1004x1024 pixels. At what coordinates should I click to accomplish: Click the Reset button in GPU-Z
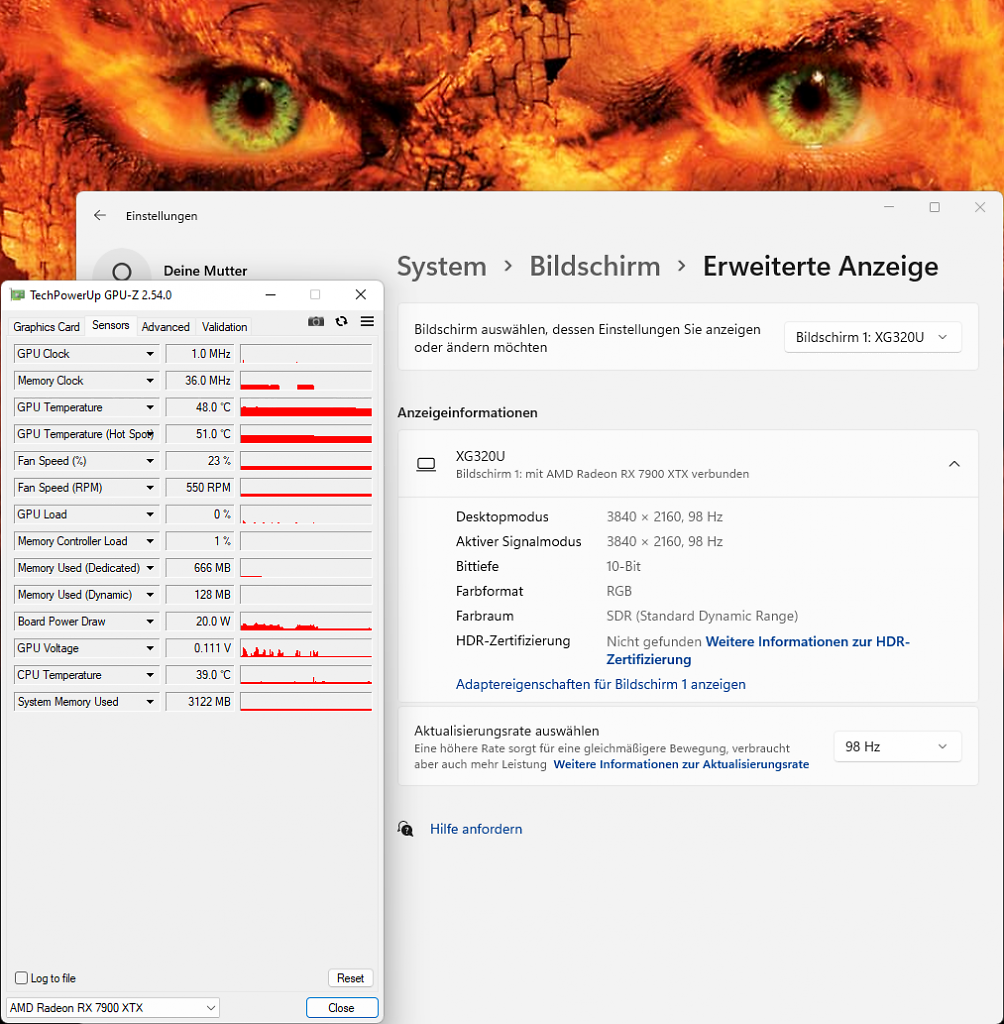coord(350,978)
